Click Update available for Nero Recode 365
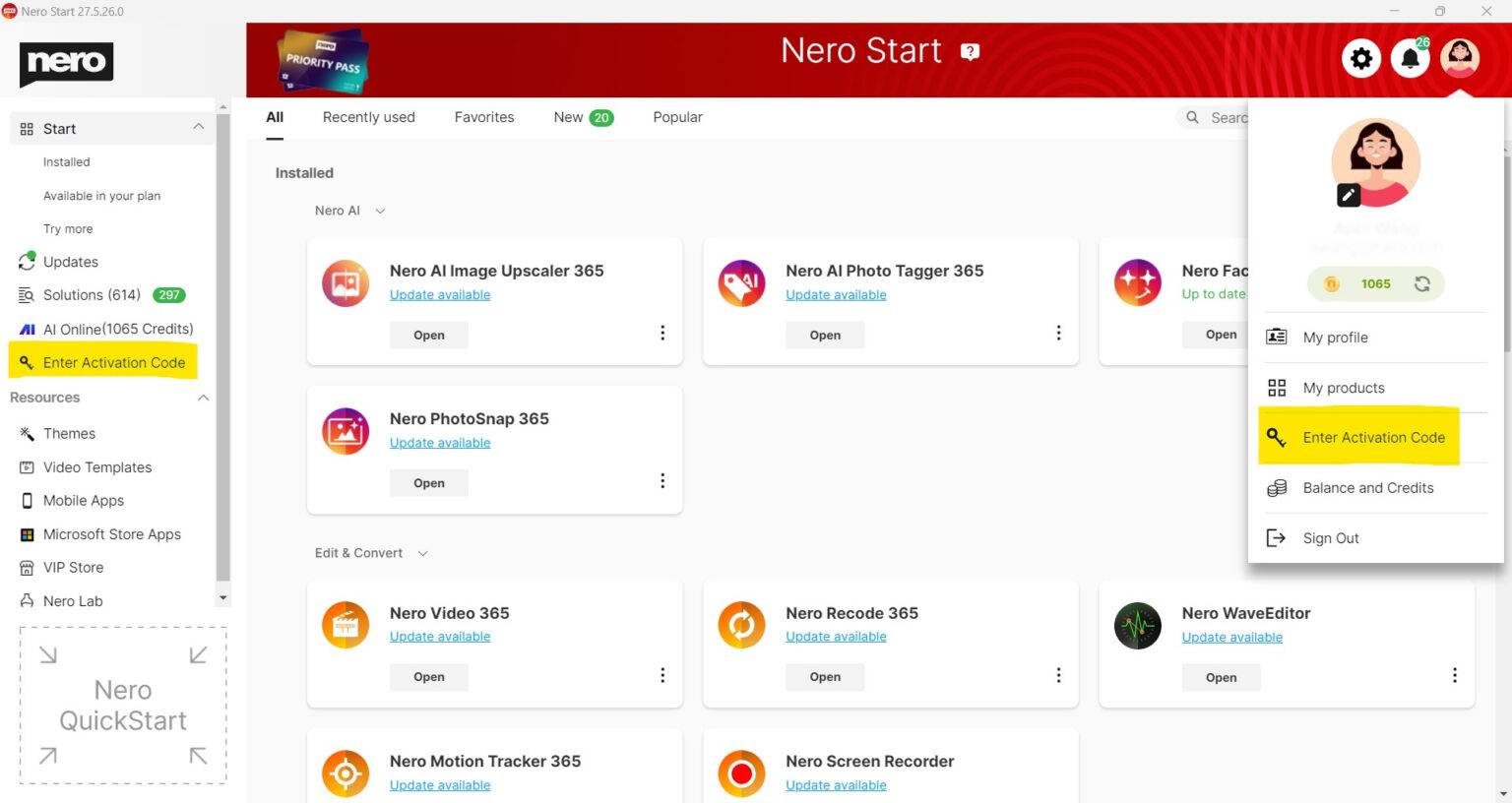This screenshot has height=803, width=1512. [836, 636]
